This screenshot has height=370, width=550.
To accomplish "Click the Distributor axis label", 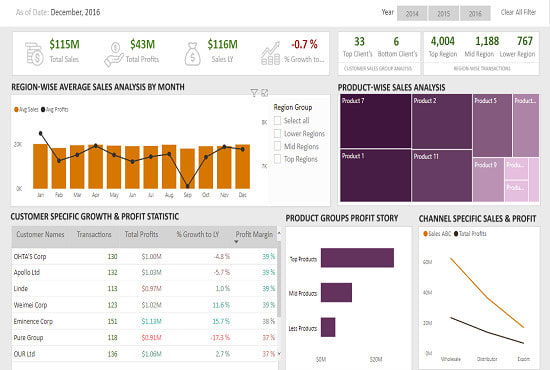I will click(487, 359).
